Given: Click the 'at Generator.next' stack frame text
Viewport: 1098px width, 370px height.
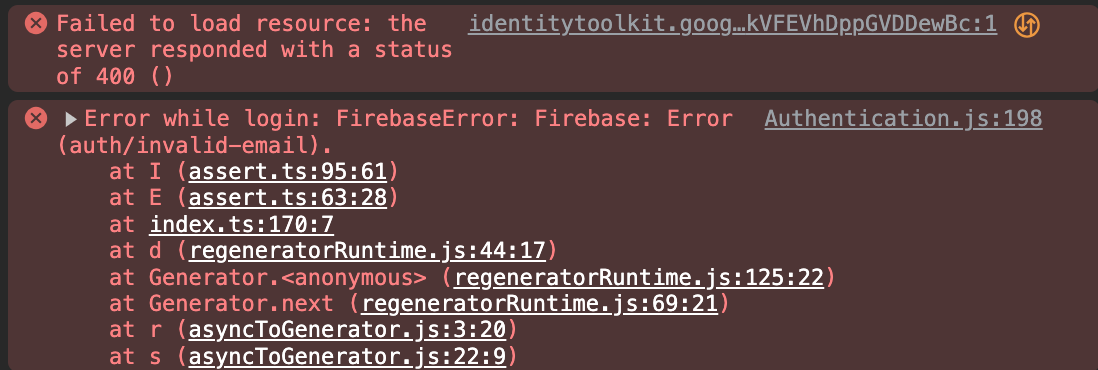Looking at the screenshot, I should tap(221, 304).
